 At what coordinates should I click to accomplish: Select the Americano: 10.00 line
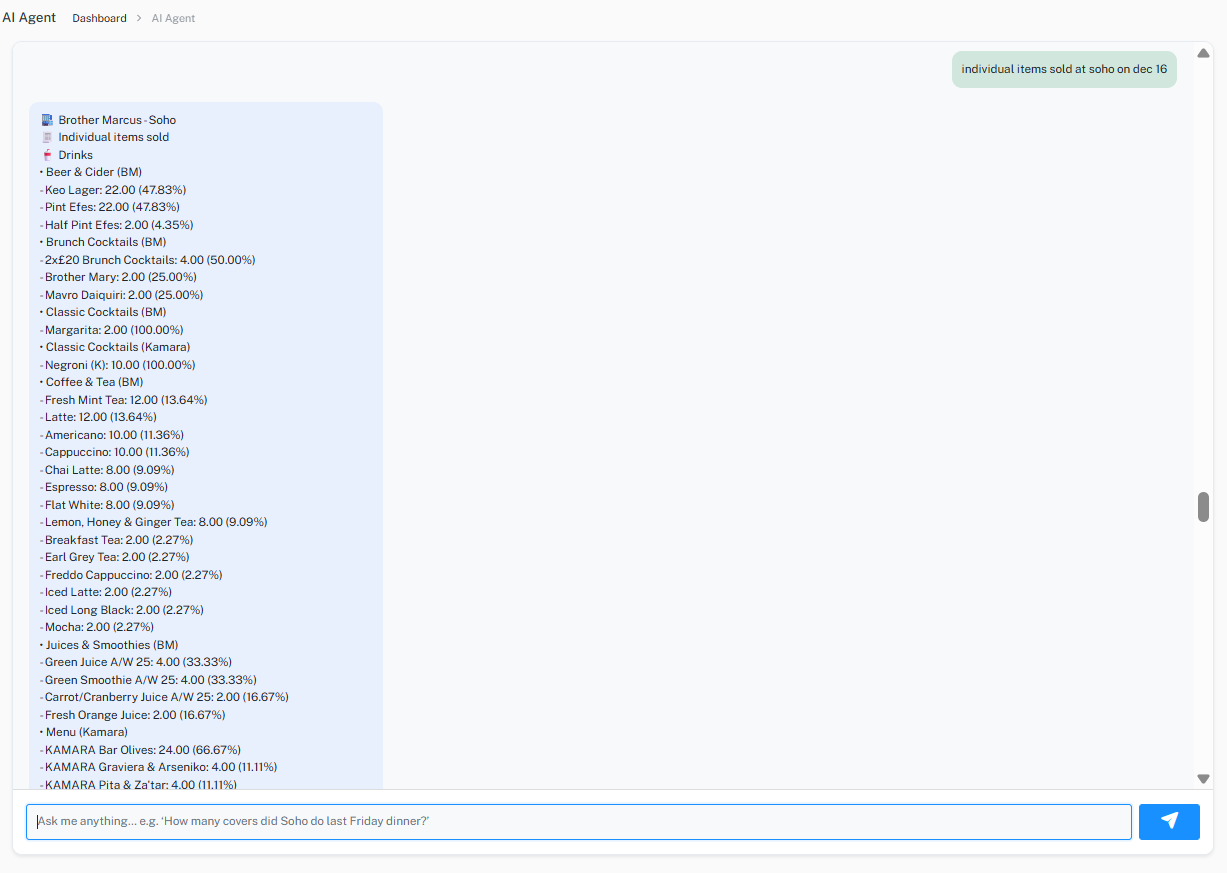pyautogui.click(x=112, y=435)
